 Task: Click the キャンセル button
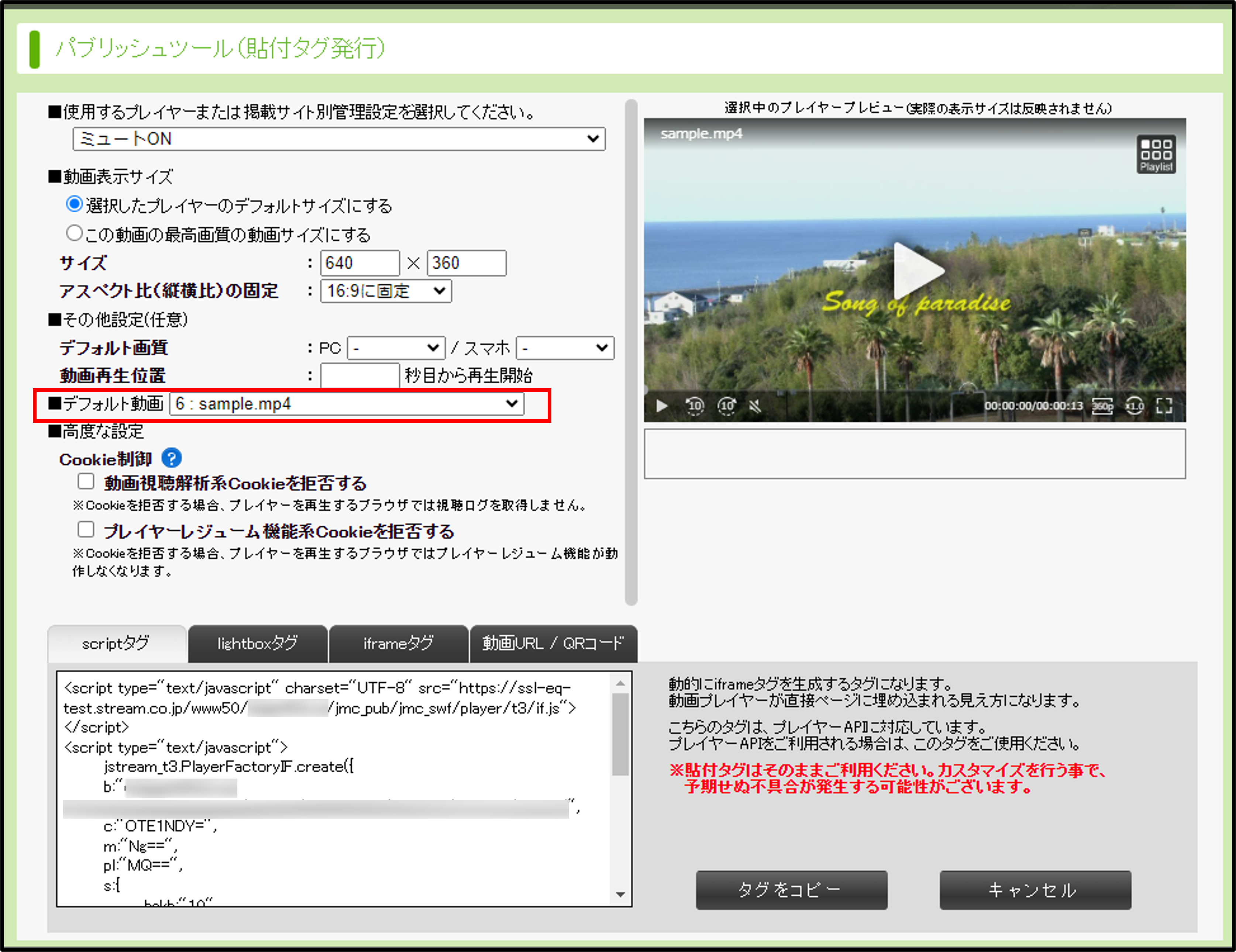point(1034,890)
